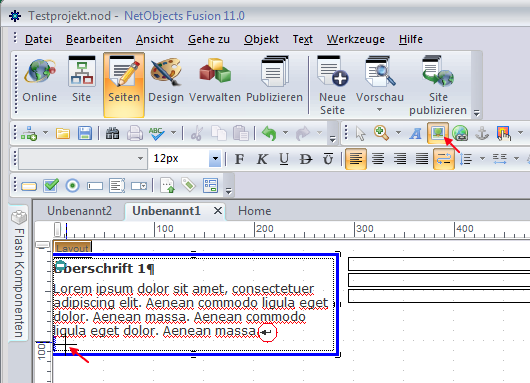The width and height of the screenshot is (530, 383).
Task: Insert a form checkbox element
Action: tap(51, 185)
